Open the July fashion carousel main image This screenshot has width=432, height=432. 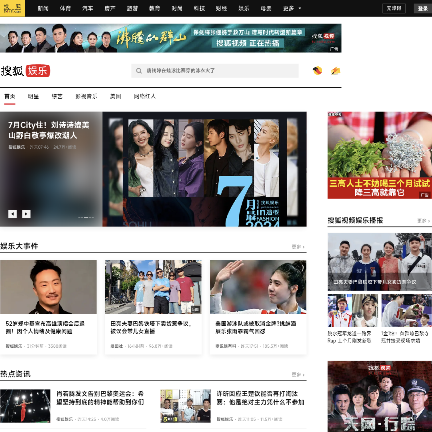pos(204,169)
